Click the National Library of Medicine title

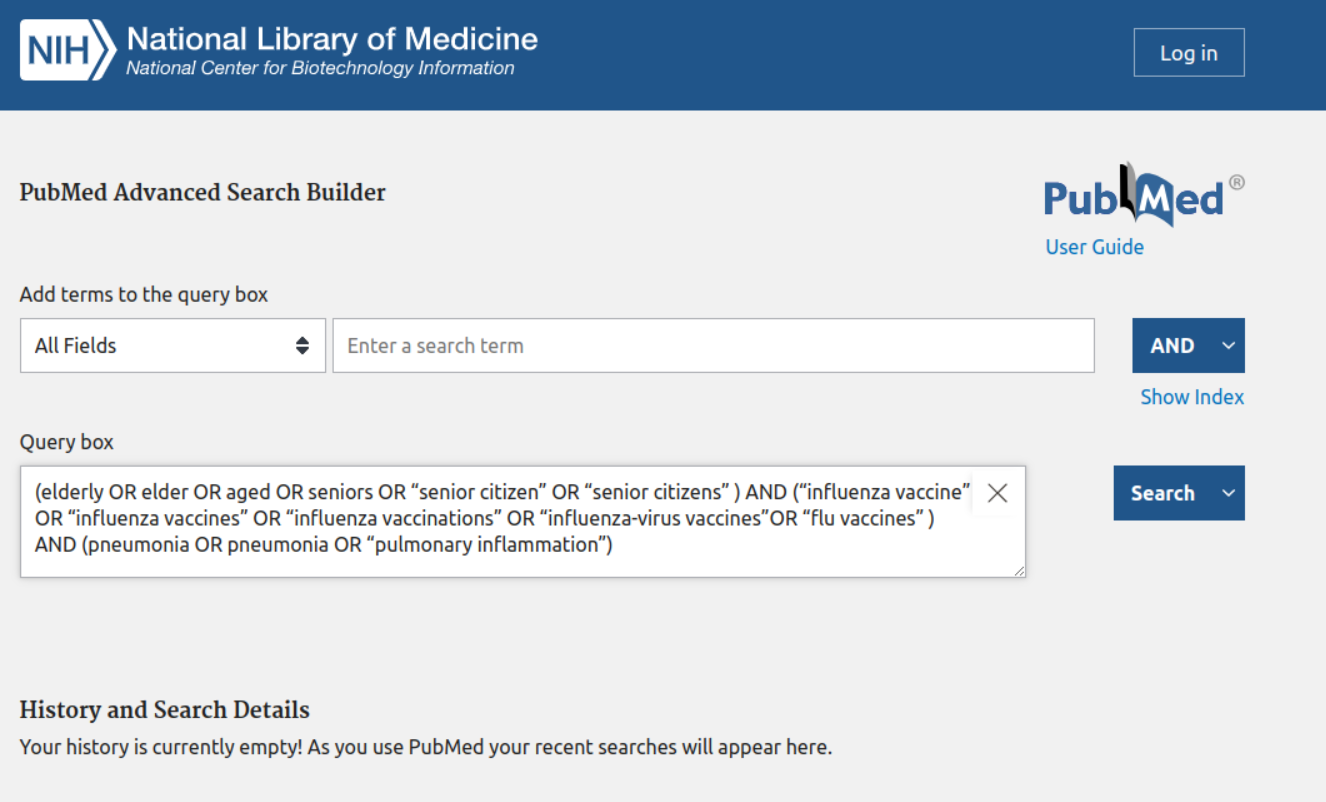pos(332,39)
